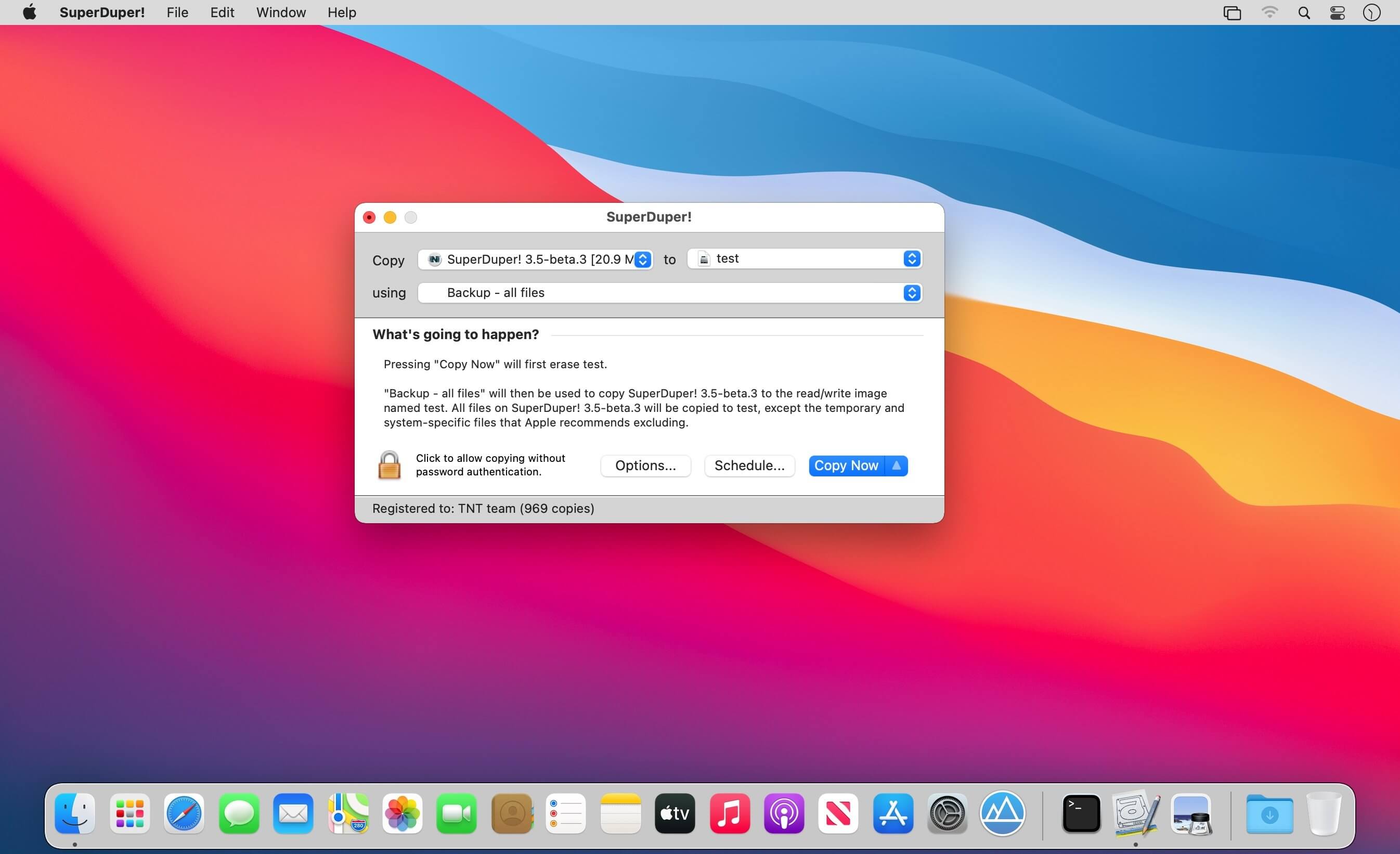Open the Window menu
Screen dimensions: 1400x854
click(281, 12)
